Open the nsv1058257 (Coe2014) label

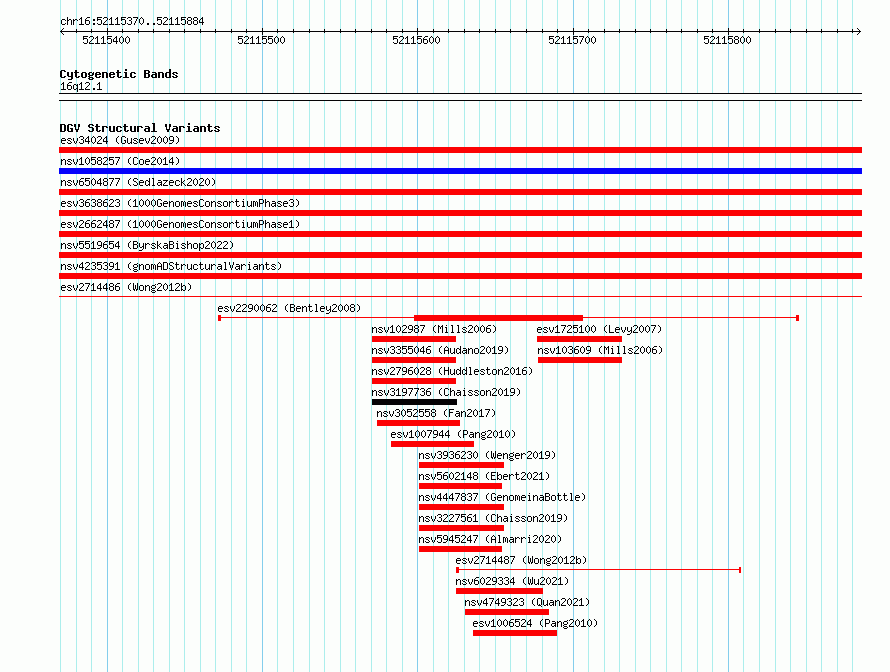120,161
